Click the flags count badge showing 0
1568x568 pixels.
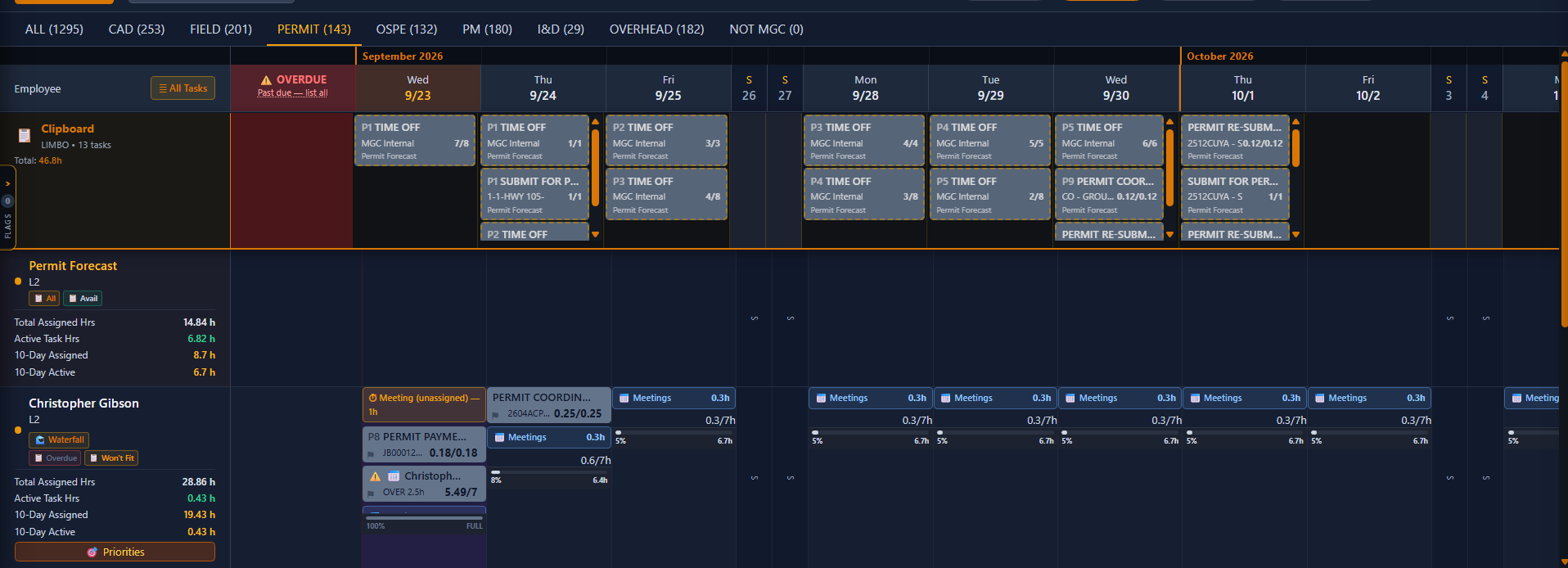pyautogui.click(x=7, y=201)
